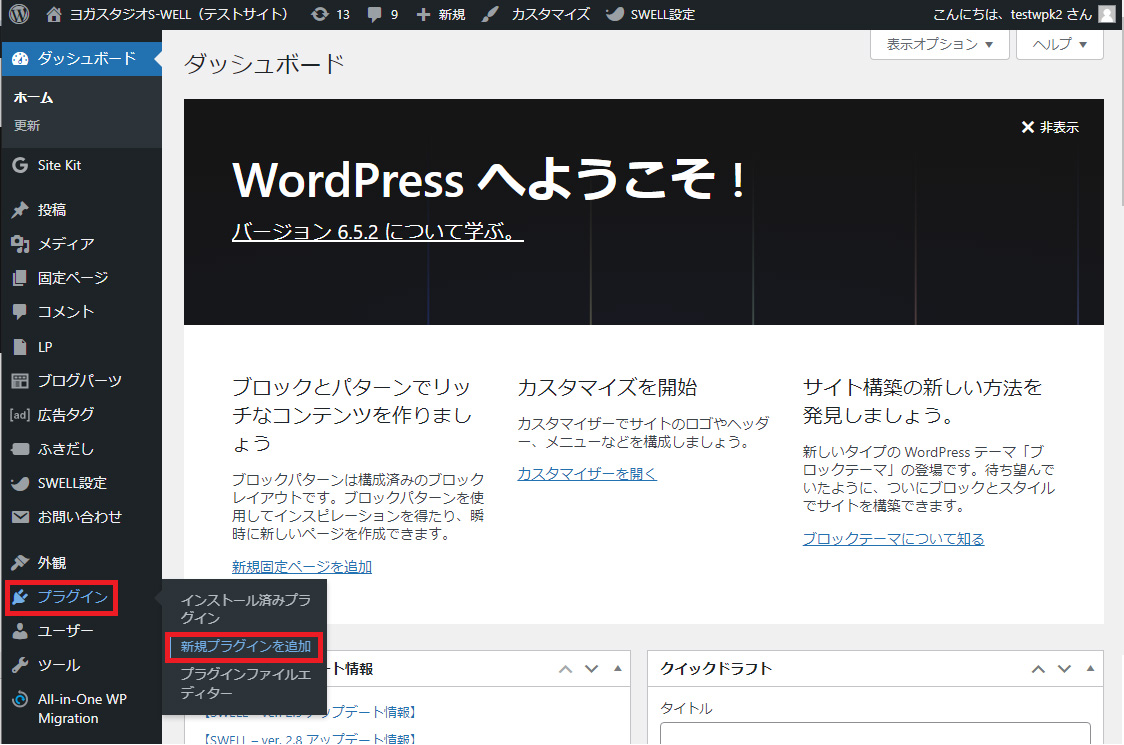Click the All-in-One WP Migration icon
1124x745 pixels.
click(x=20, y=699)
